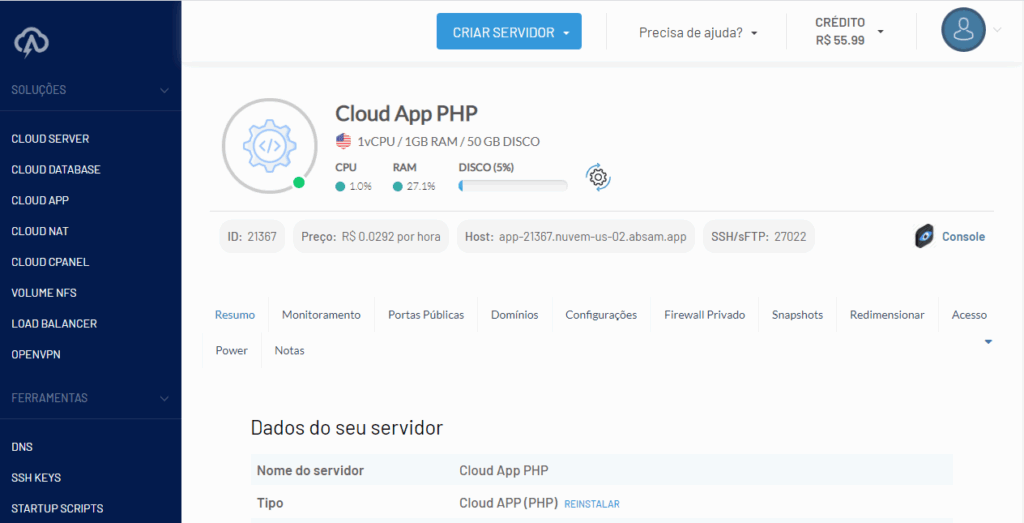Click the US flag icon
This screenshot has width=1024, height=523.
(x=343, y=141)
